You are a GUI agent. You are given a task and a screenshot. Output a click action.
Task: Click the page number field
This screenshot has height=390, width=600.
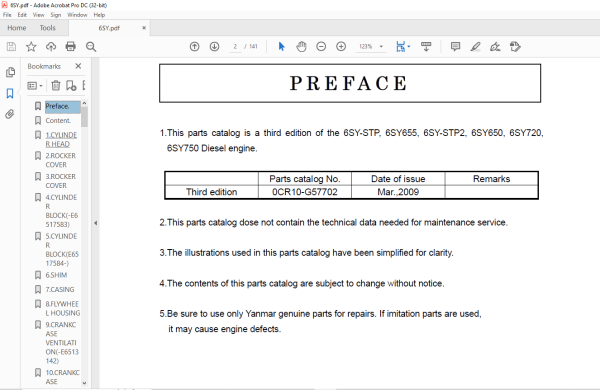coord(235,47)
